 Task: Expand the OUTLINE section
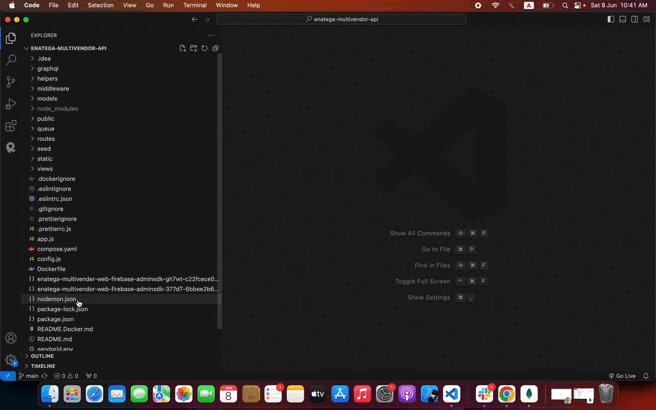click(42, 356)
